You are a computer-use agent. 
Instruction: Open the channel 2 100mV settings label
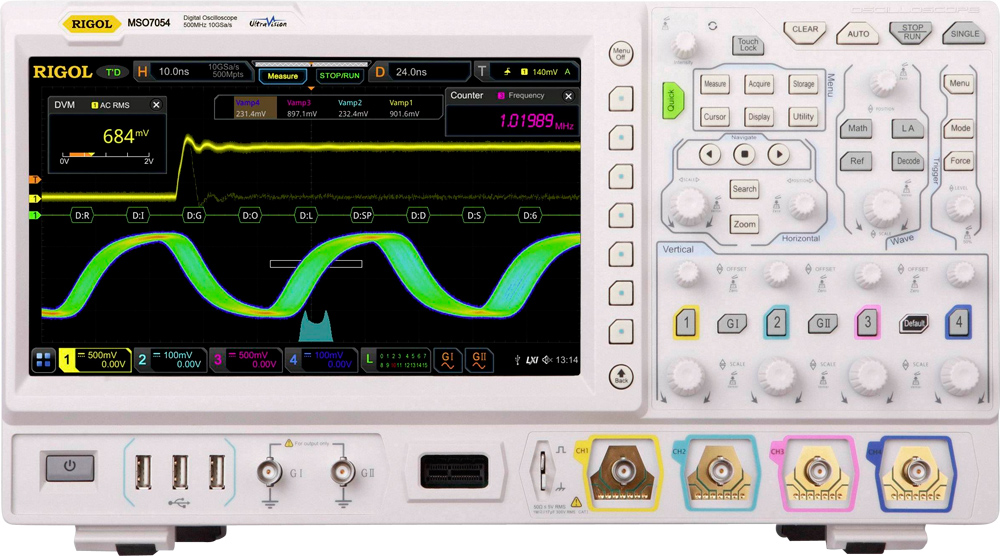click(170, 360)
